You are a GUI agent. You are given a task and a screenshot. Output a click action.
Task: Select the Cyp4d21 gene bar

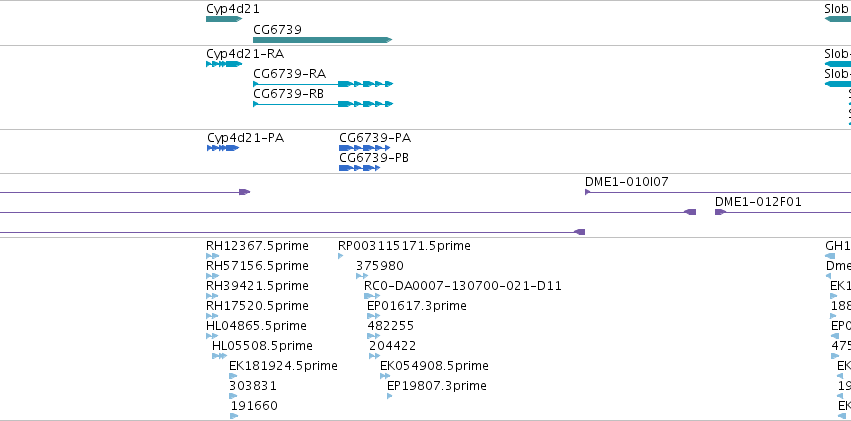[x=224, y=19]
